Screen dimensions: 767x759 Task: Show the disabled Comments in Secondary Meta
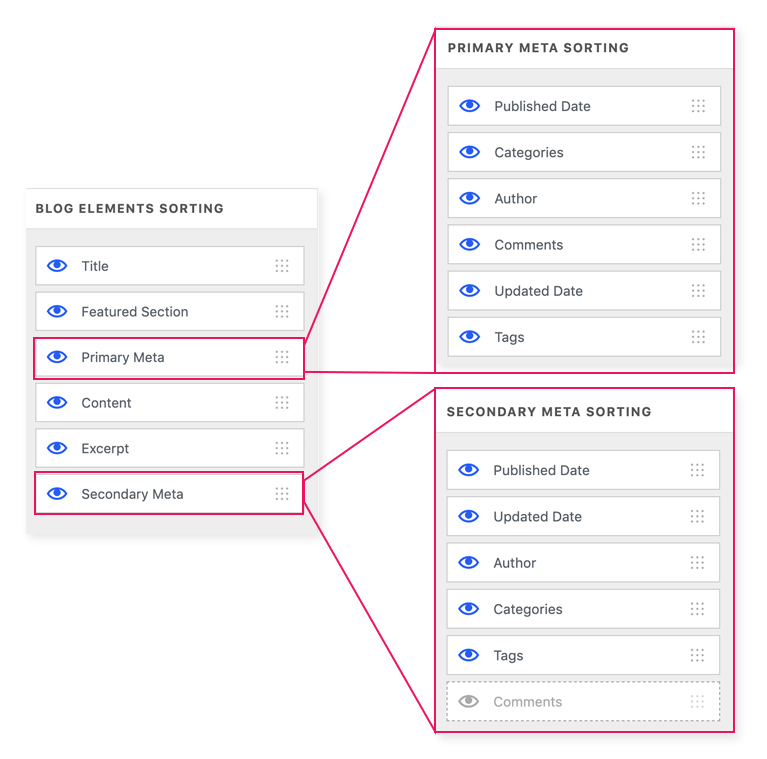(469, 701)
